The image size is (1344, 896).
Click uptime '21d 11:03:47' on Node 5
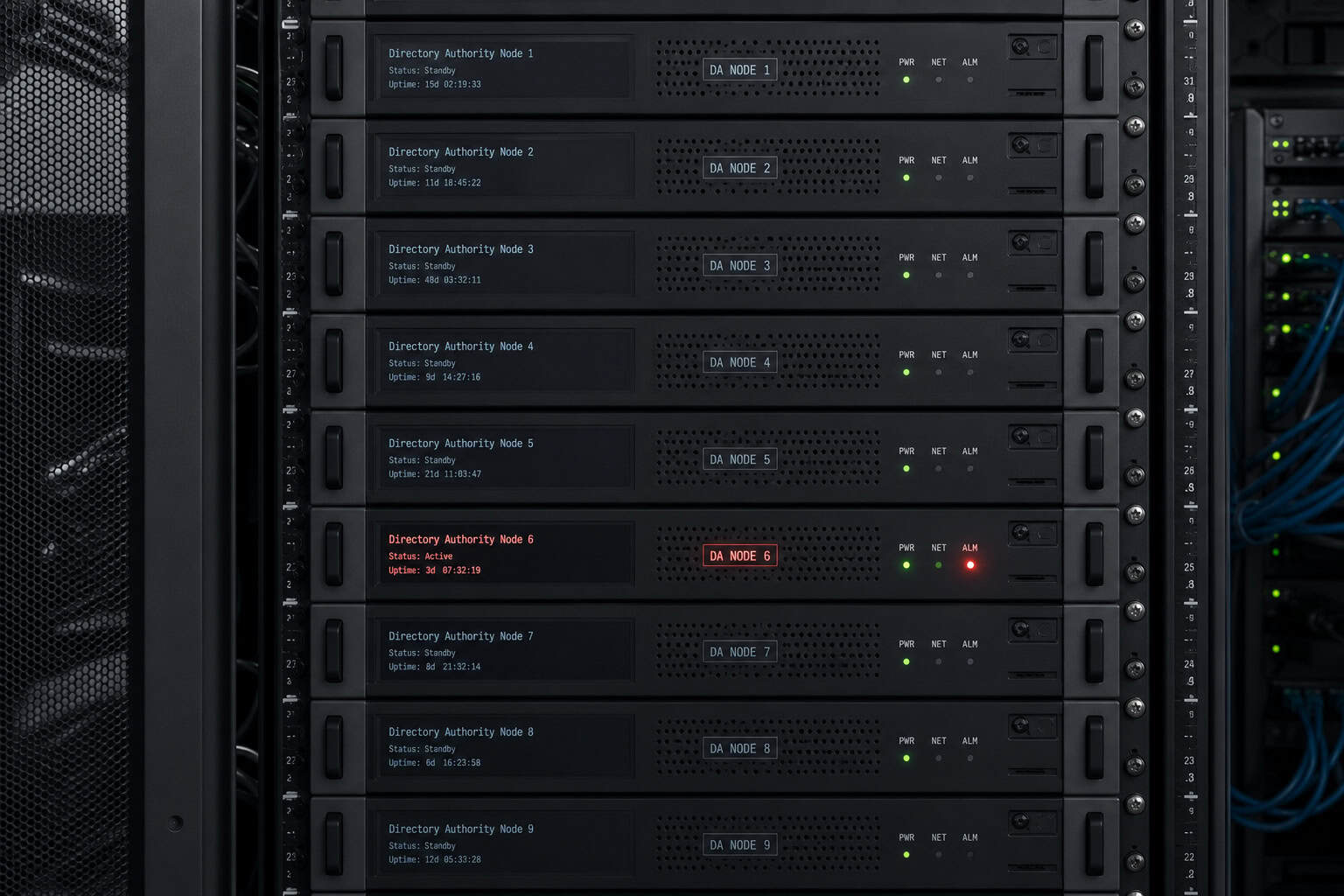(452, 474)
